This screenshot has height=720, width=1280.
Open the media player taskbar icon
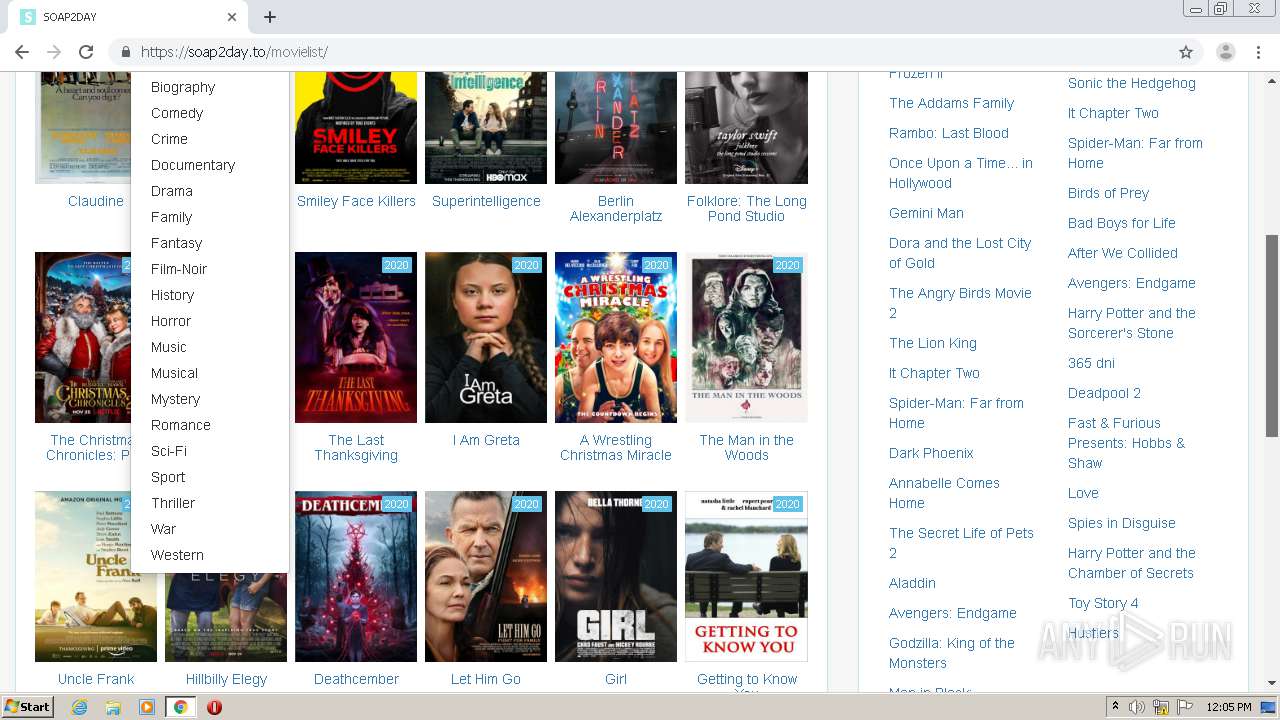pos(147,707)
